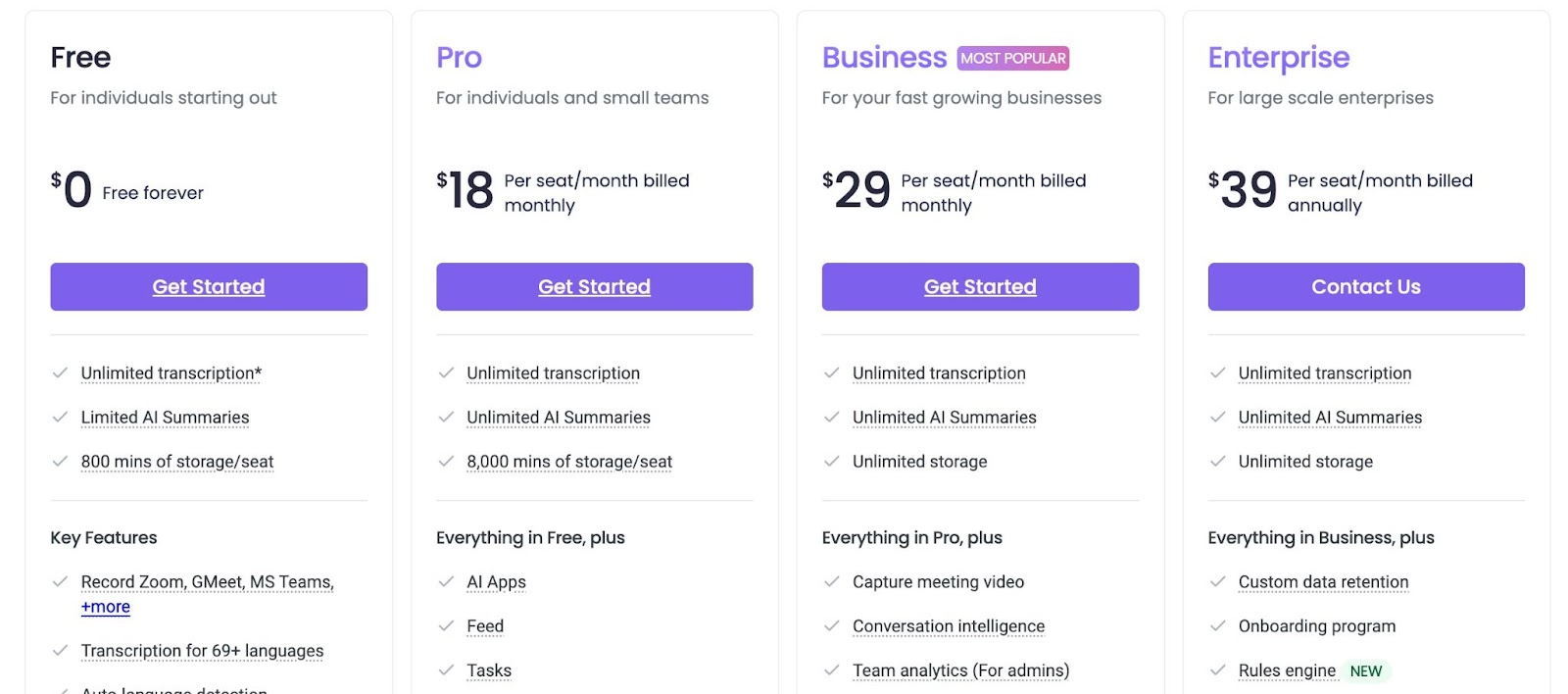Click the checkmark next to Tasks feature
Screen dimensions: 1568x694
click(446, 670)
